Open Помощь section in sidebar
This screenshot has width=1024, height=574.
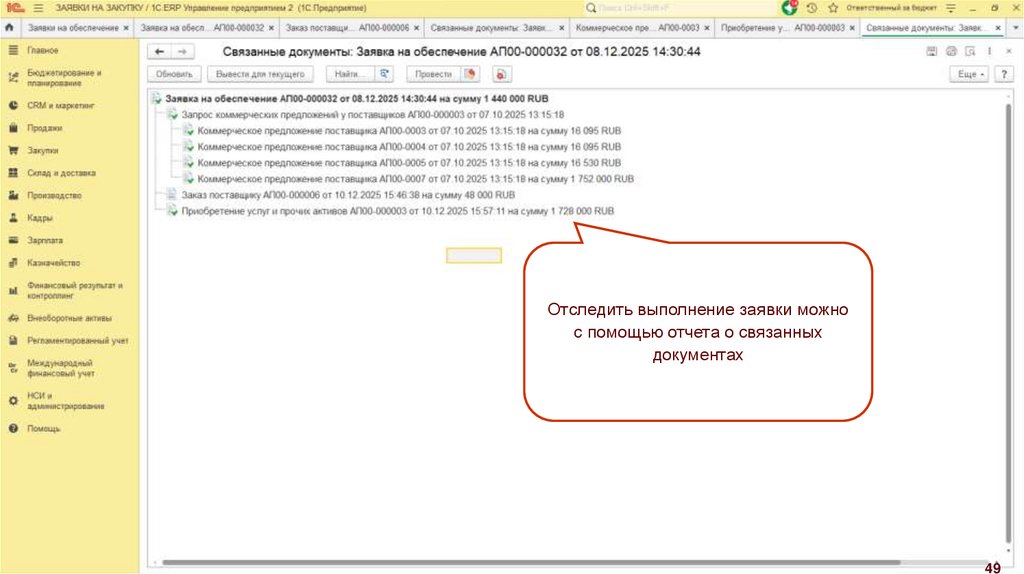43,429
